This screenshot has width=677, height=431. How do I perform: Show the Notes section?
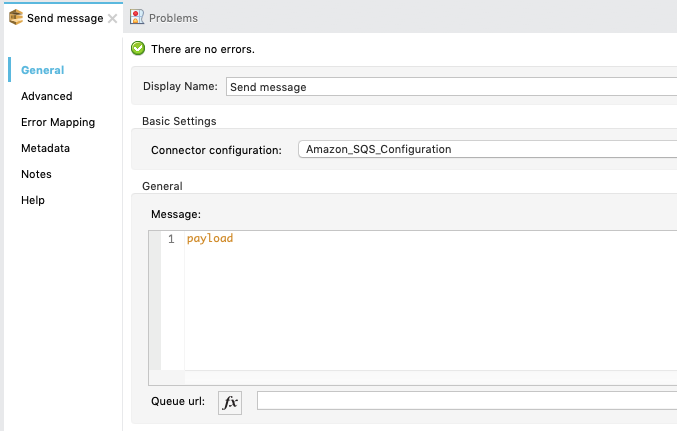click(x=36, y=174)
